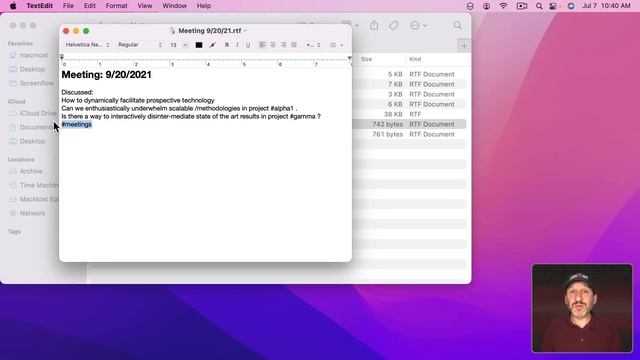This screenshot has height=360, width=640.
Task: Click the presenter webcam video thumbnail
Action: 582,308
